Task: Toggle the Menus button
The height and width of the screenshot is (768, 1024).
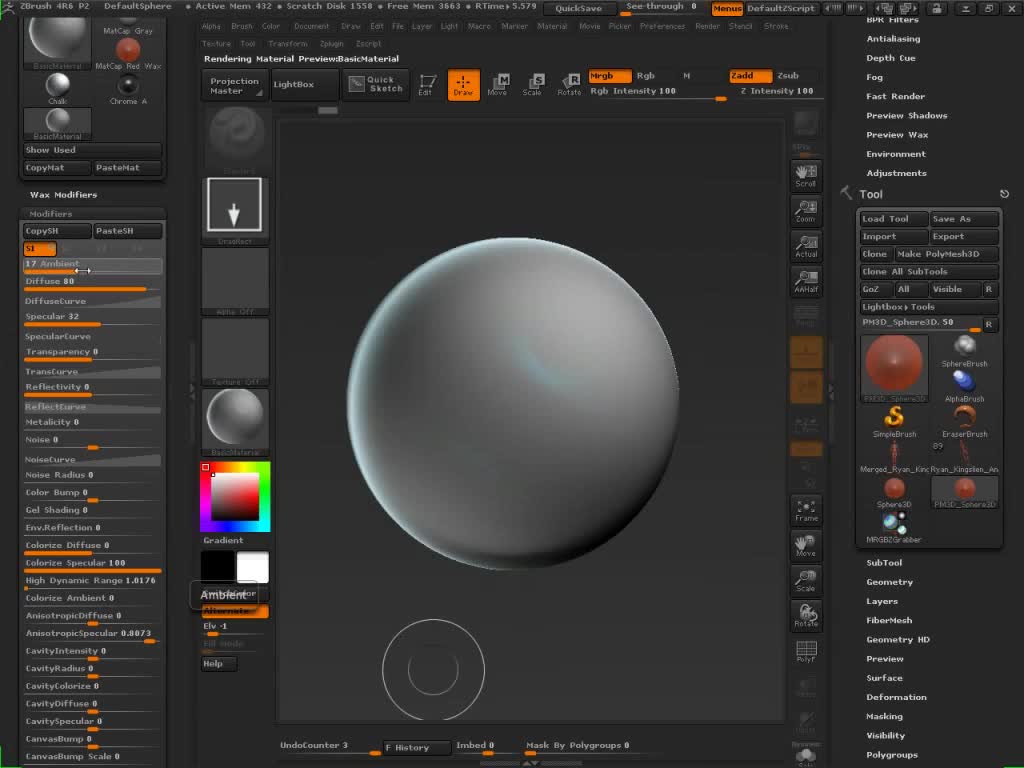Action: point(726,8)
